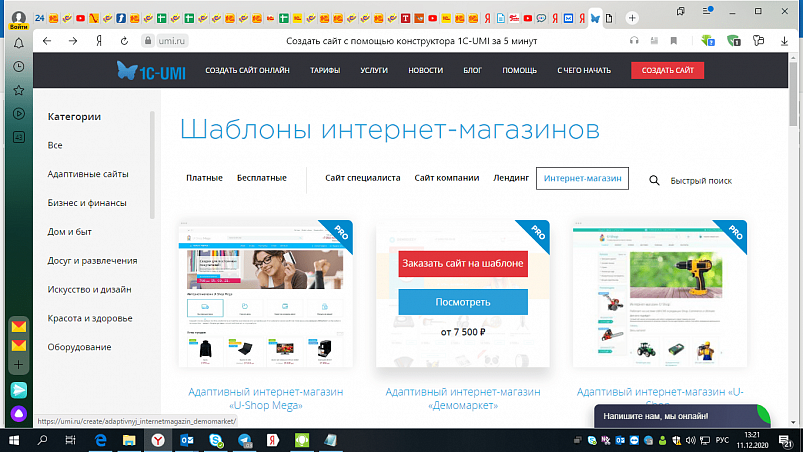This screenshot has height=452, width=803.
Task: Open favorites star in the sidebar
Action: 18,90
